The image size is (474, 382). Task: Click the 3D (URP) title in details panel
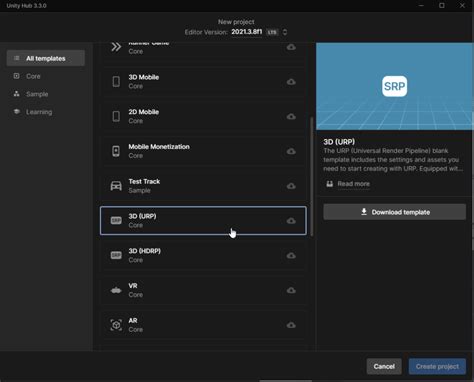pos(339,142)
